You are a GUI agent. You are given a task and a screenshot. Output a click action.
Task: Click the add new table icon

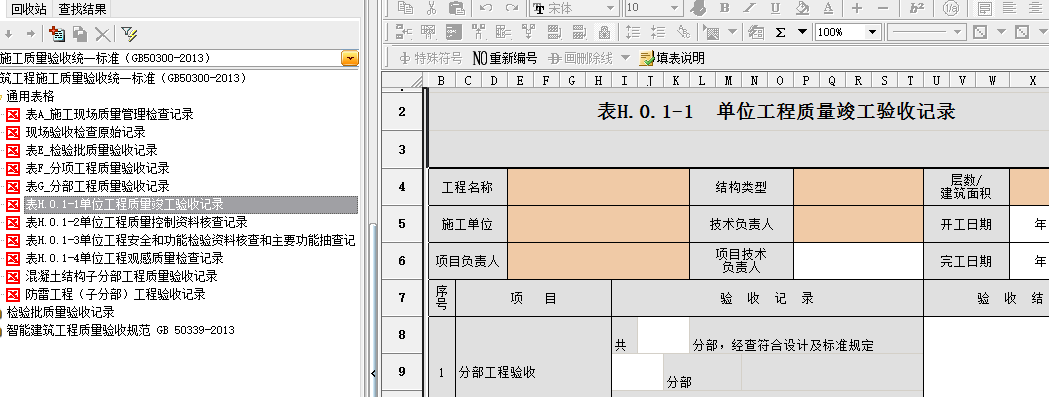click(58, 33)
